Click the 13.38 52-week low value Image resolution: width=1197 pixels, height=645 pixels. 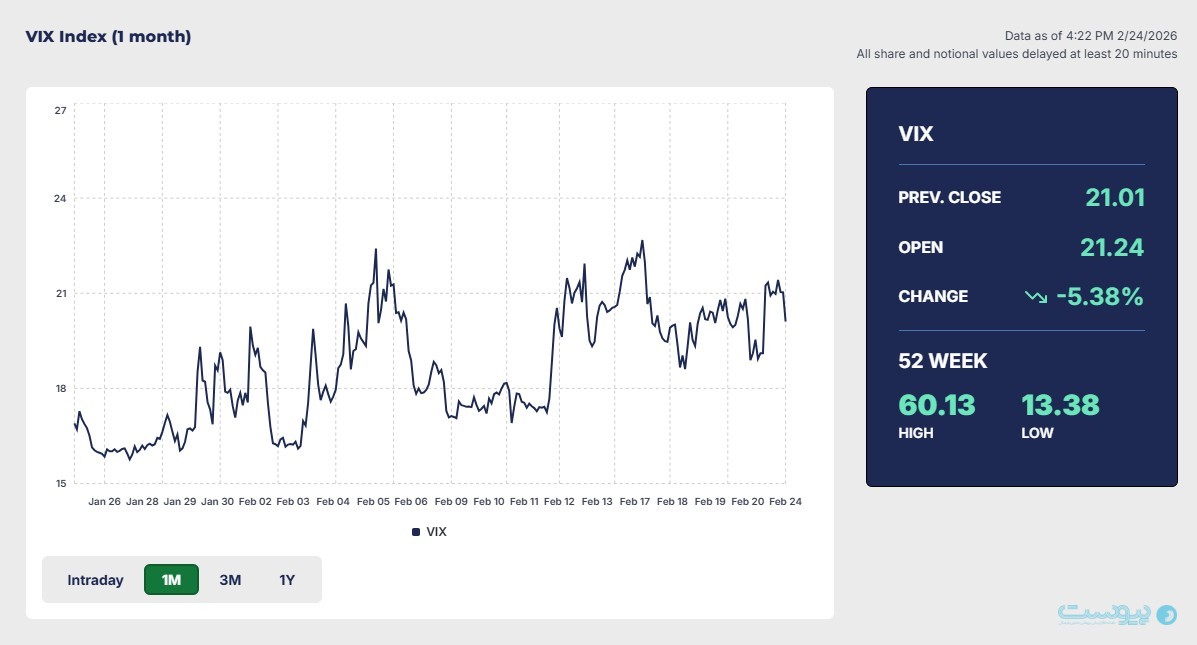coord(1060,405)
